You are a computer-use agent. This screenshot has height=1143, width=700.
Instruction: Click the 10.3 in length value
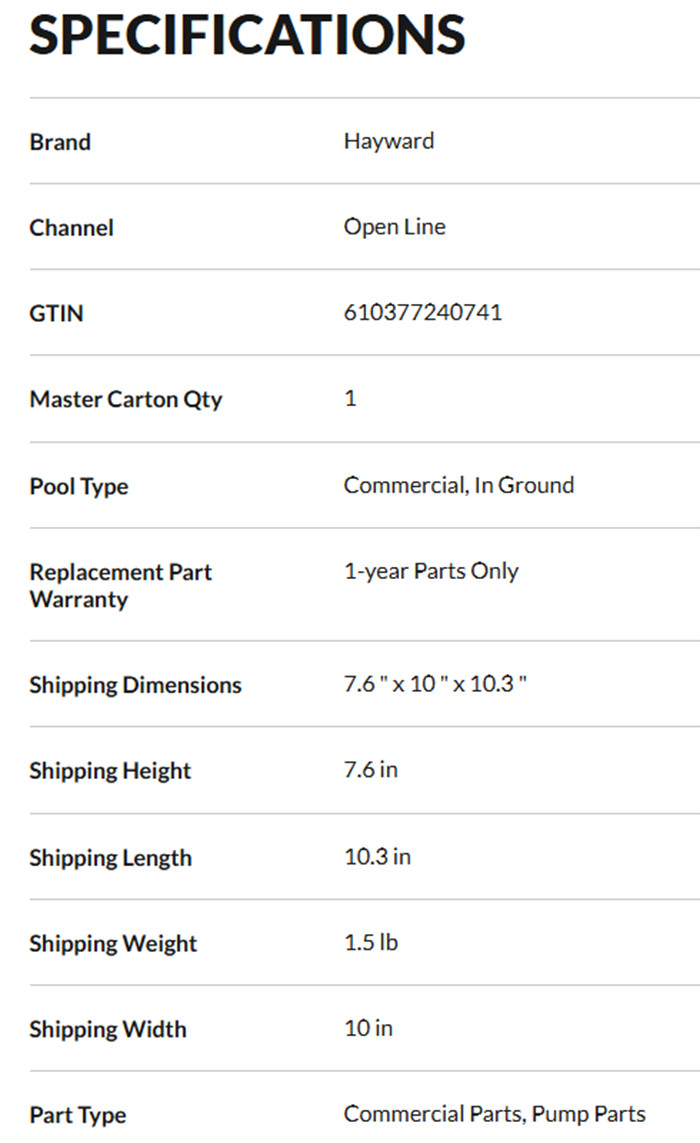click(377, 857)
